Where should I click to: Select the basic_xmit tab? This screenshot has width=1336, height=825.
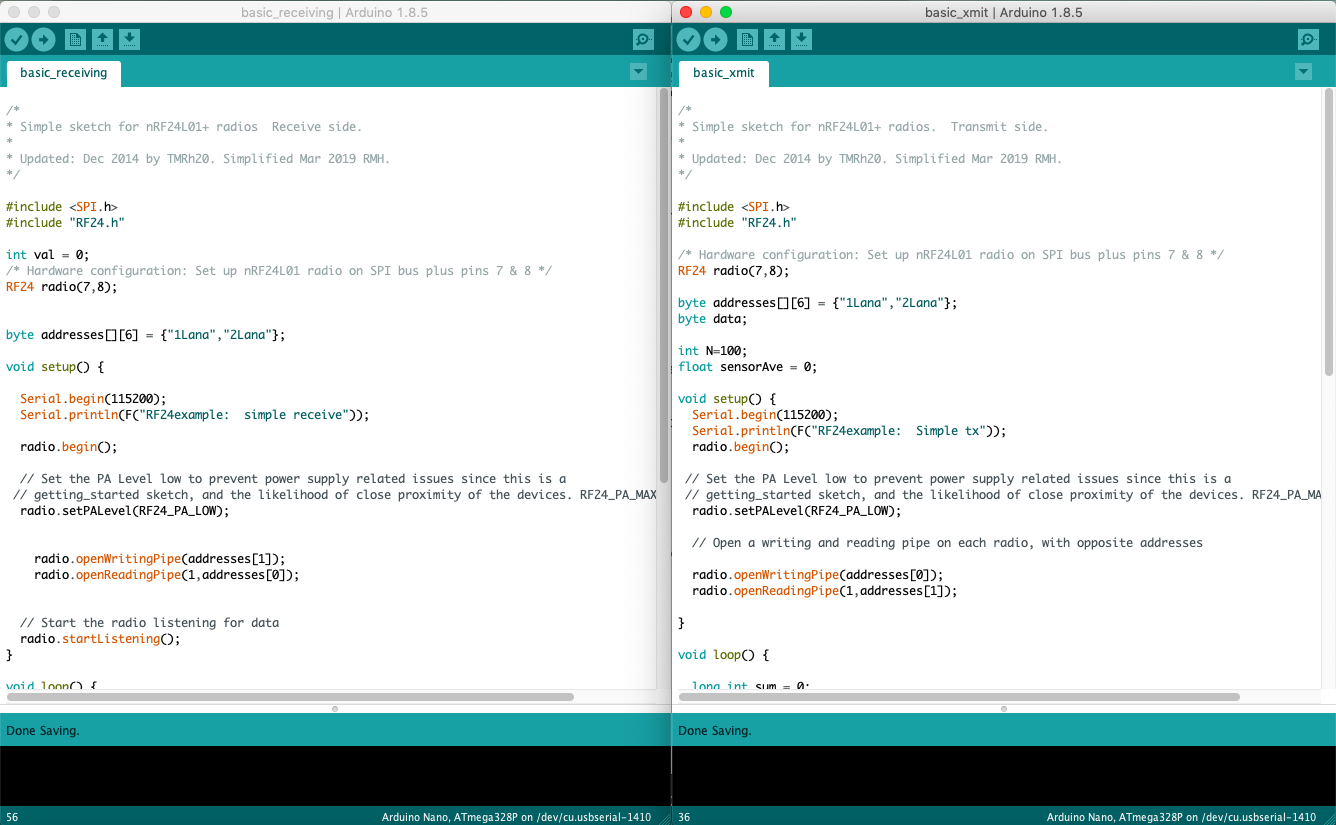724,73
